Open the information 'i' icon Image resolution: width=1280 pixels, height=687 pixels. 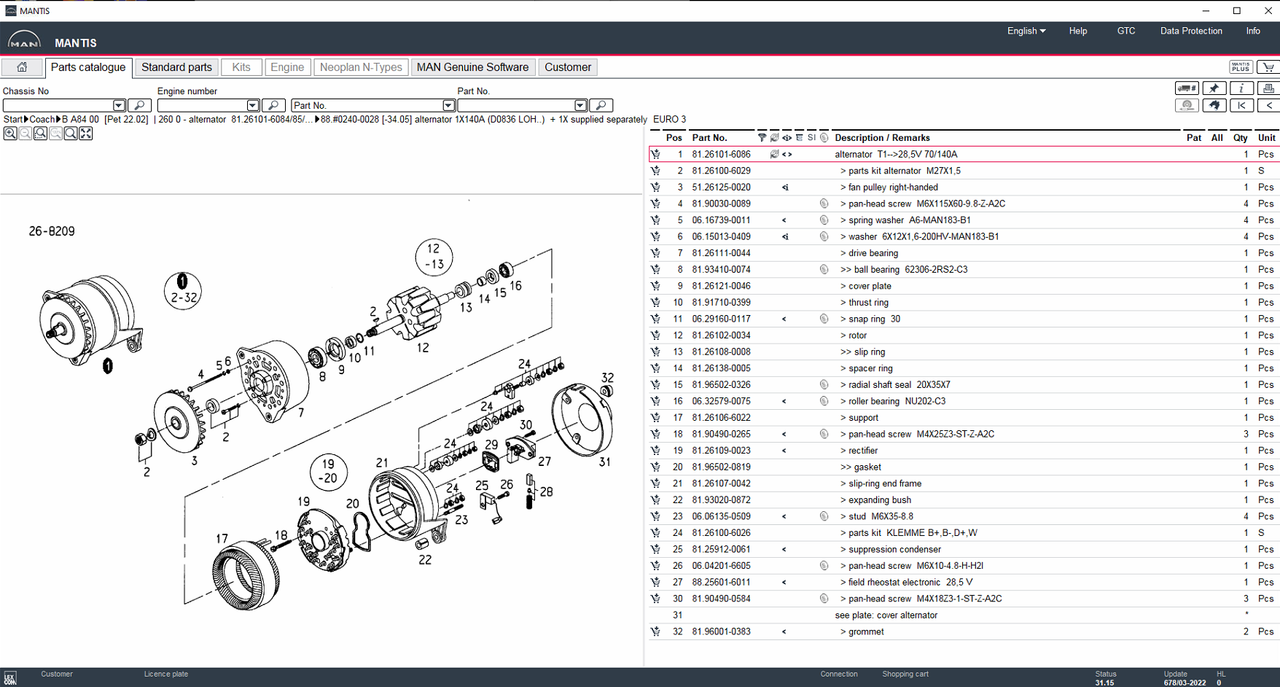click(1241, 88)
